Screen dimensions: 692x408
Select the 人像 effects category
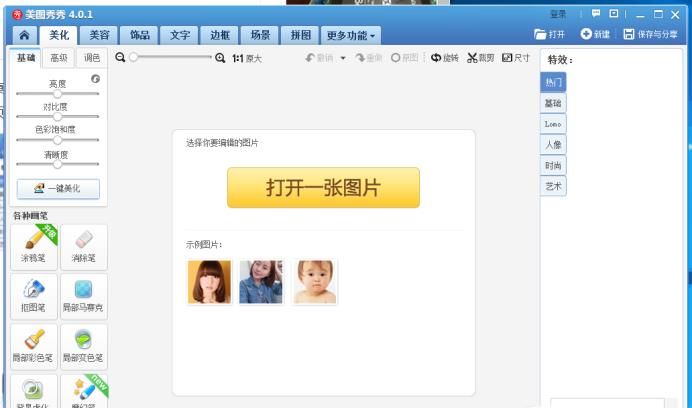[553, 144]
